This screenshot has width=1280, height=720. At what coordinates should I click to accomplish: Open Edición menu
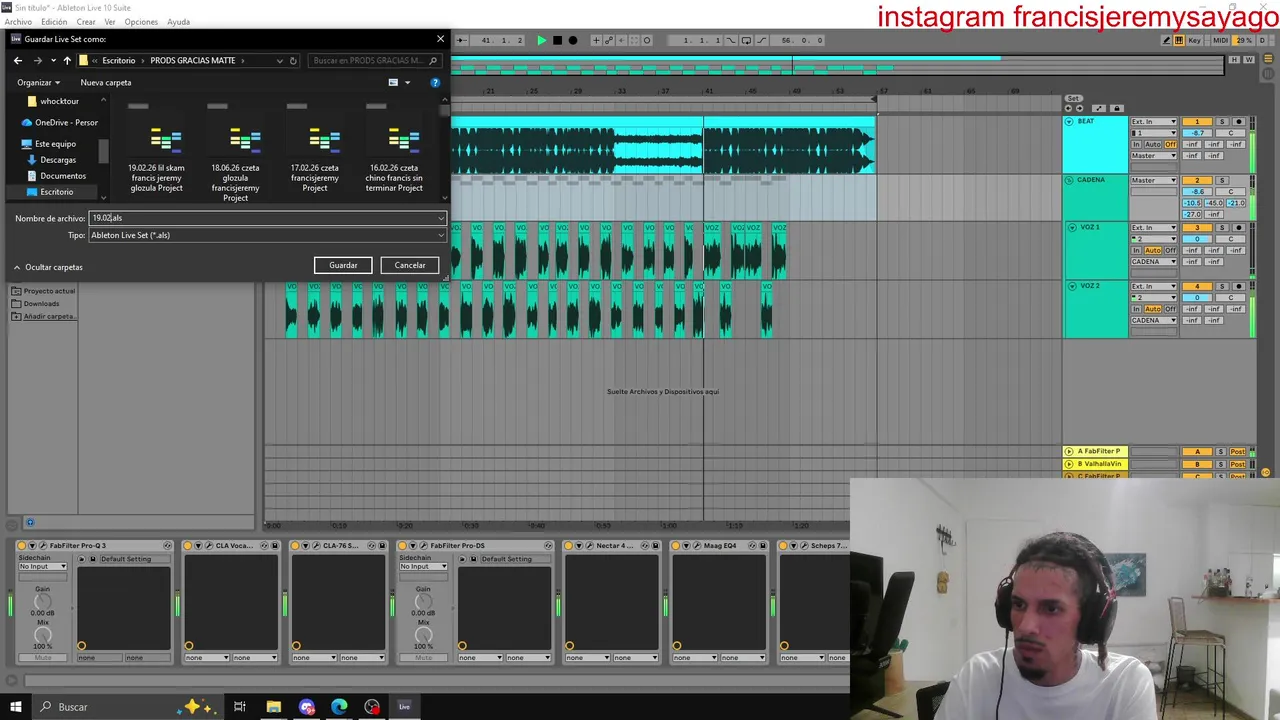point(54,22)
